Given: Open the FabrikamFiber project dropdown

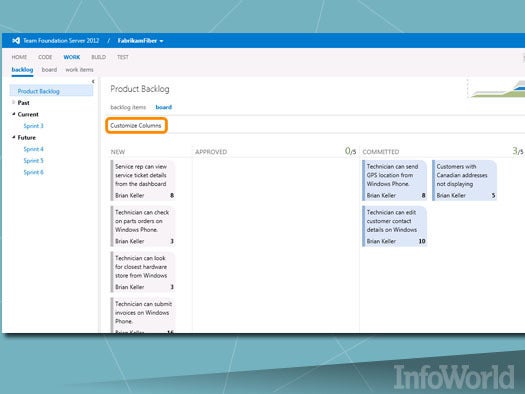Looking at the screenshot, I should click(x=140, y=41).
